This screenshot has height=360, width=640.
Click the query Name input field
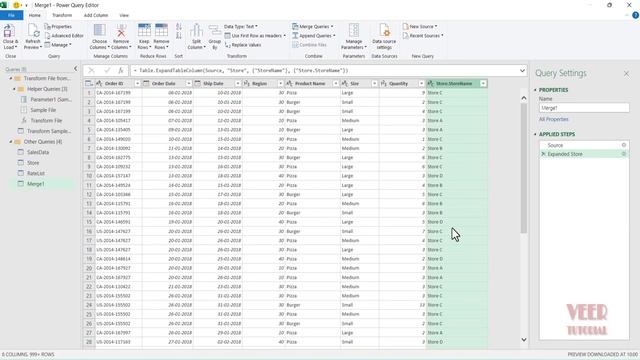click(x=584, y=108)
